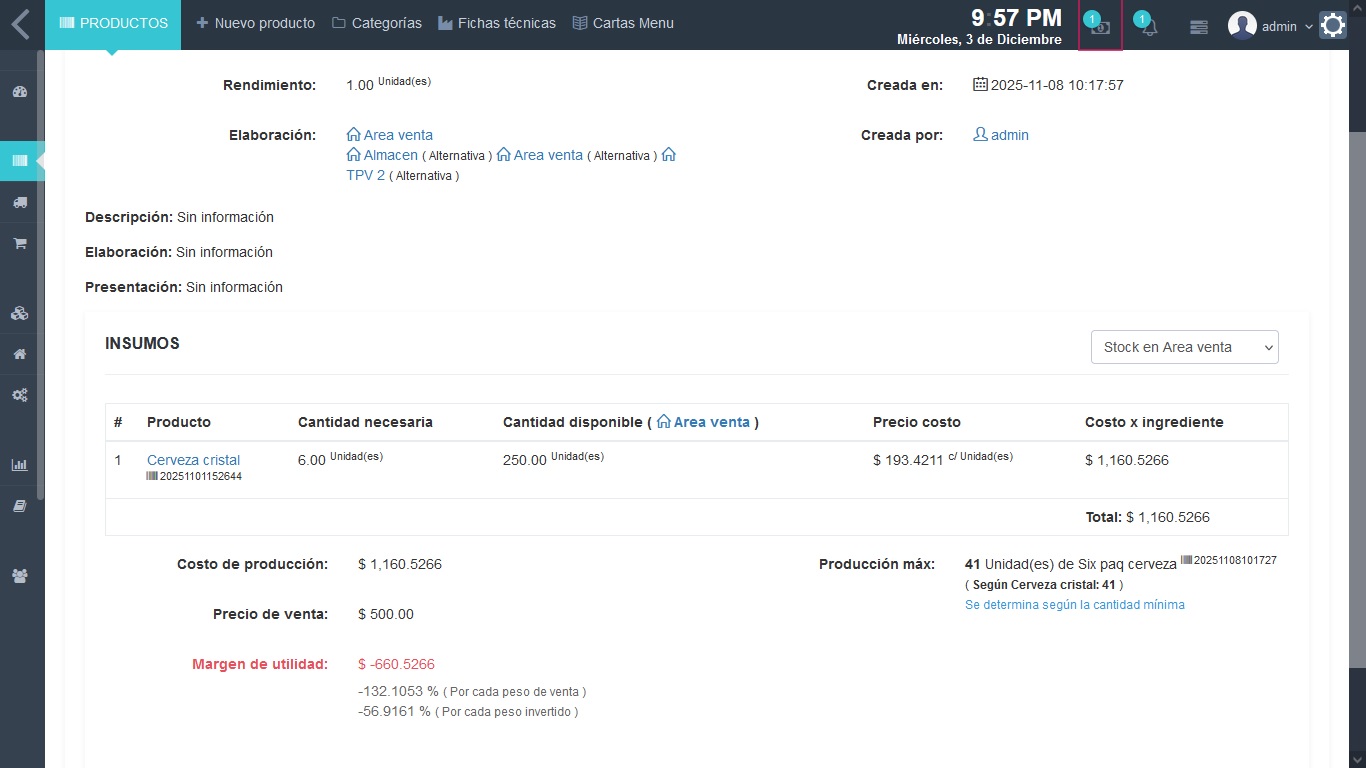The image size is (1366, 768).
Task: Collapse the sidebar with the back chevron
Action: (21, 24)
